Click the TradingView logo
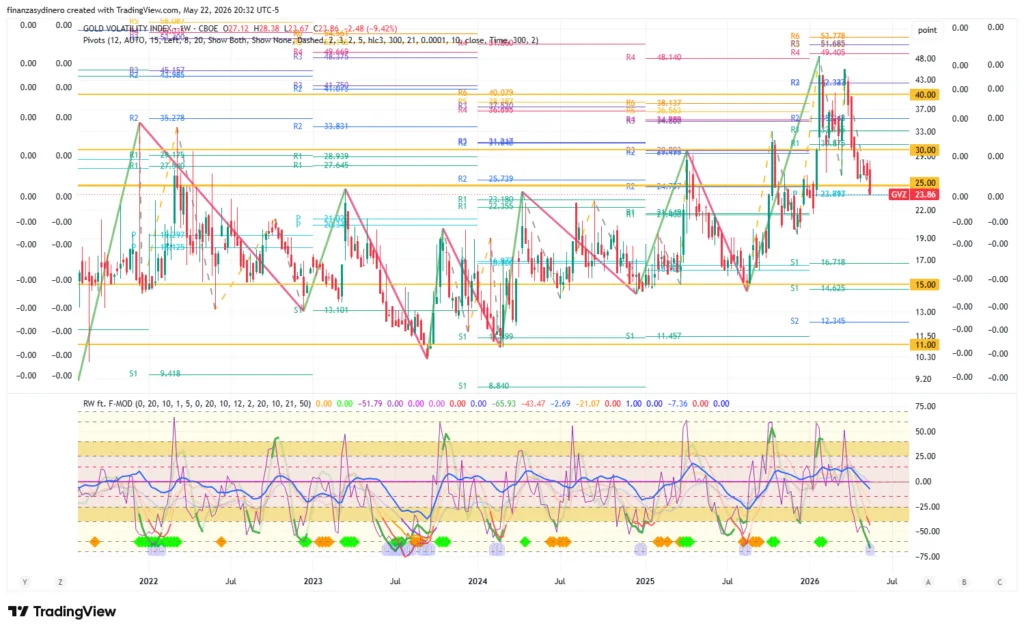The height and width of the screenshot is (632, 1024). click(62, 612)
